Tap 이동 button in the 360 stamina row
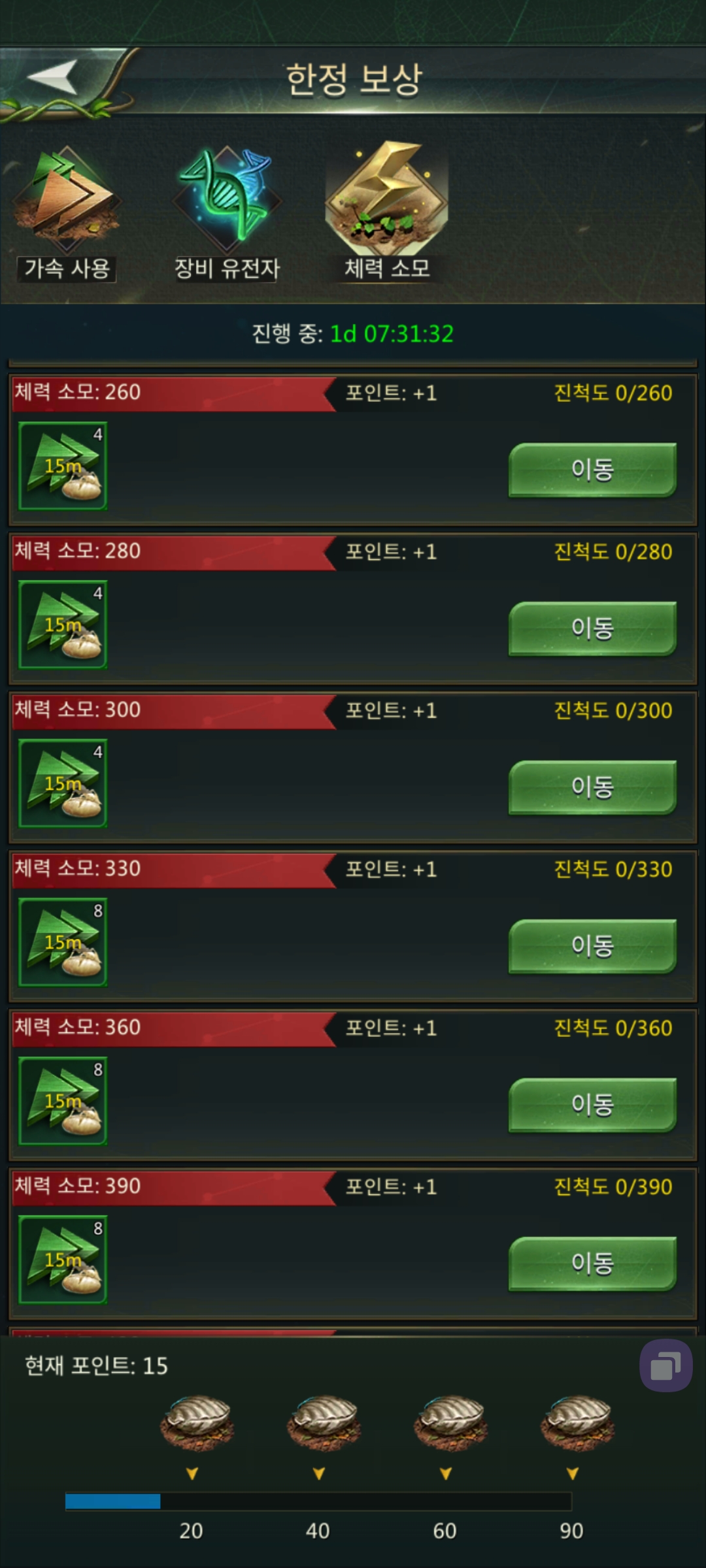Viewport: 706px width, 1568px height. tap(592, 1105)
